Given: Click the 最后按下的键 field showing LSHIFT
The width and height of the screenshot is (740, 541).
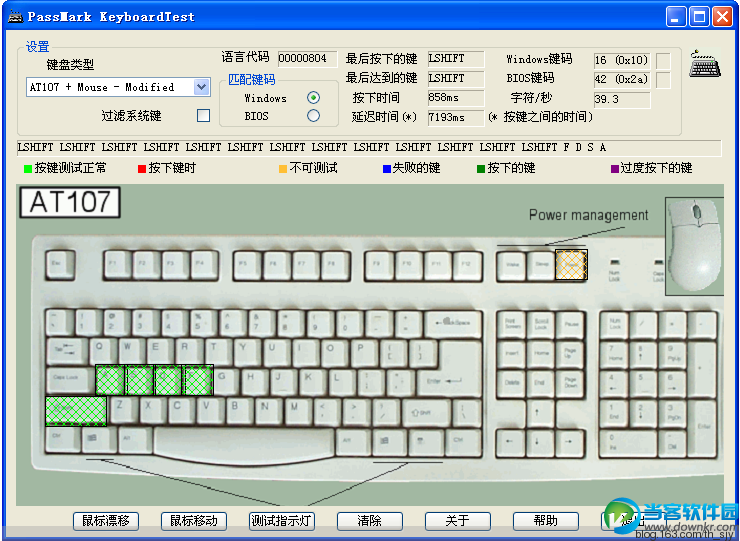Looking at the screenshot, I should [x=456, y=59].
